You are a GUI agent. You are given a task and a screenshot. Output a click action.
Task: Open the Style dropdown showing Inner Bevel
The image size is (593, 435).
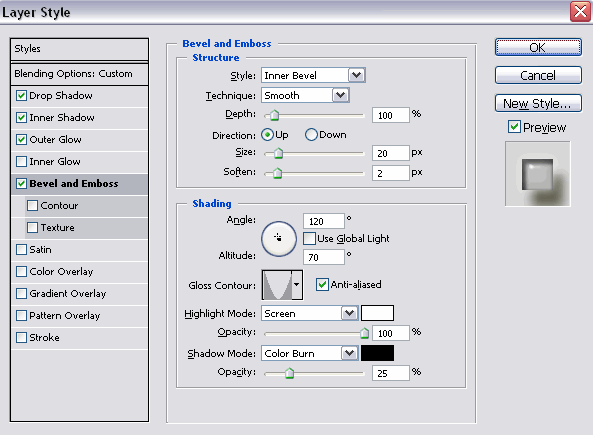tap(313, 75)
